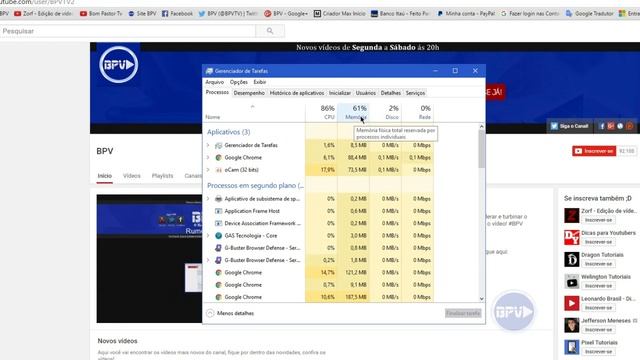The image size is (640, 360).
Task: Click the GAS Tecnologia - Core process icon
Action: pos(218,236)
